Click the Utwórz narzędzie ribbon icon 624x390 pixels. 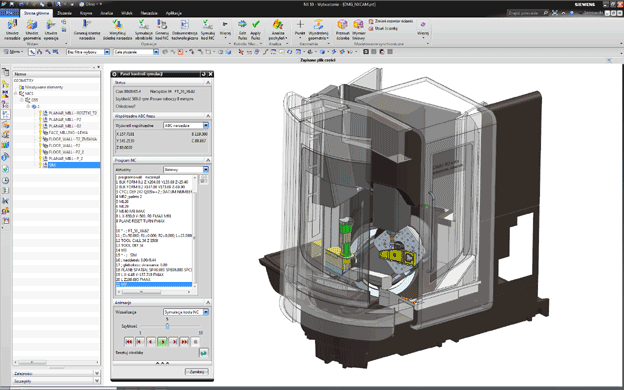[x=12, y=25]
